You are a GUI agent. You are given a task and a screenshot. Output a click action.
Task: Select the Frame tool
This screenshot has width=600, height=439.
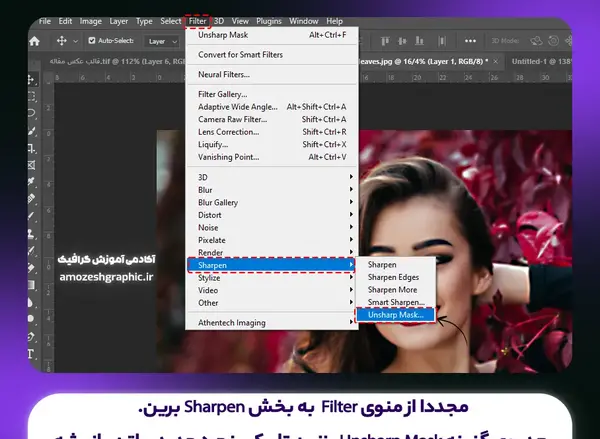click(32, 165)
